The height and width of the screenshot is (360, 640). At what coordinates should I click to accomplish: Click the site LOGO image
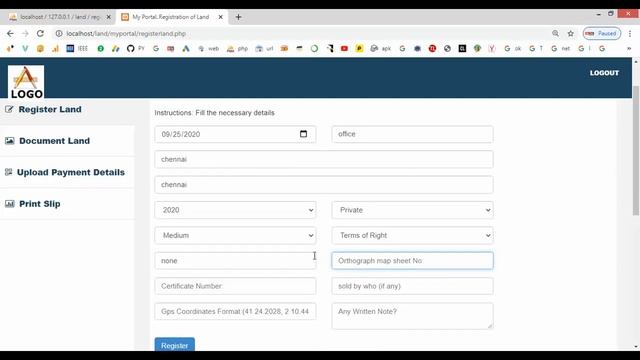pos(26,82)
